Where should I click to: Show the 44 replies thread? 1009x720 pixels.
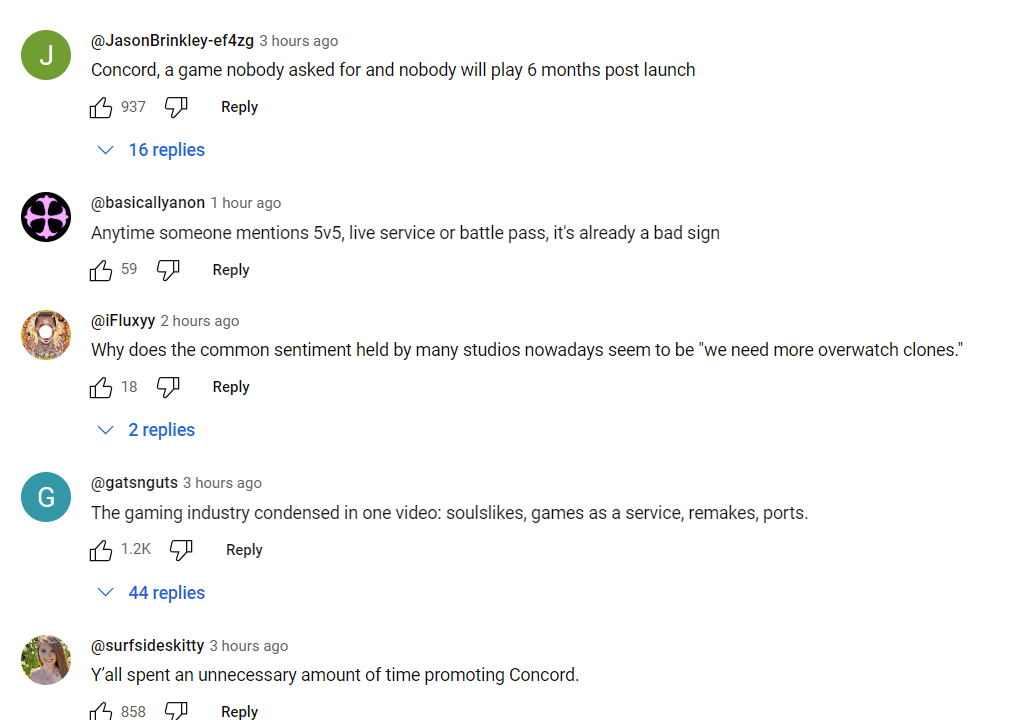pos(151,593)
